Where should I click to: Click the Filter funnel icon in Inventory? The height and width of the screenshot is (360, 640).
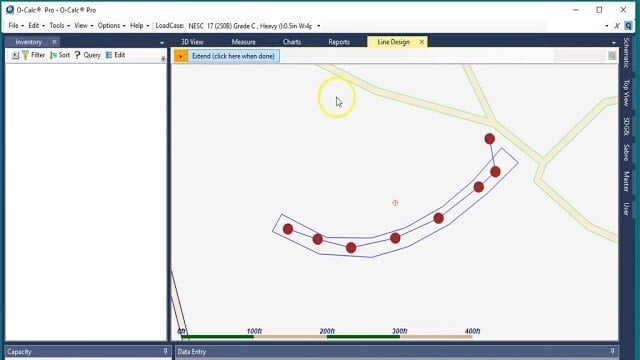[x=25, y=55]
